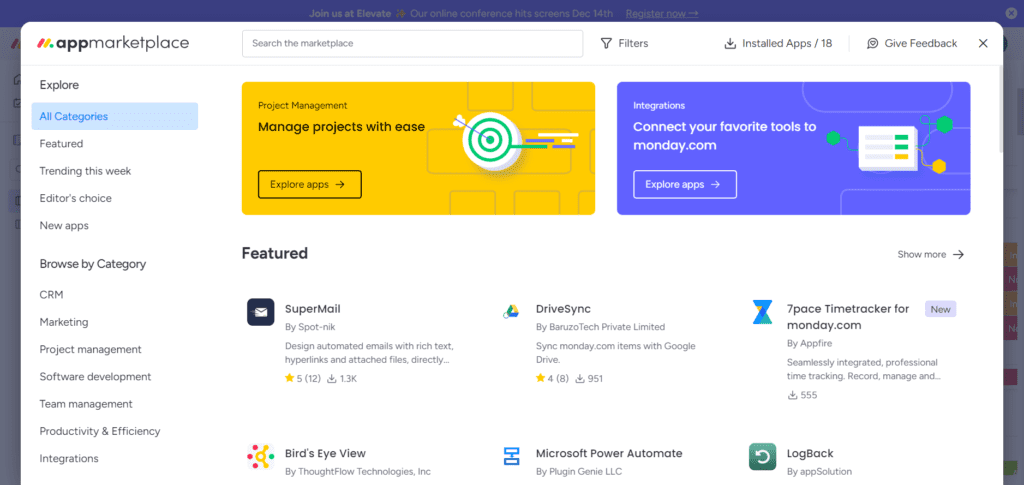Close the marketplace with the X icon
Viewport: 1024px width, 485px height.
tap(983, 44)
